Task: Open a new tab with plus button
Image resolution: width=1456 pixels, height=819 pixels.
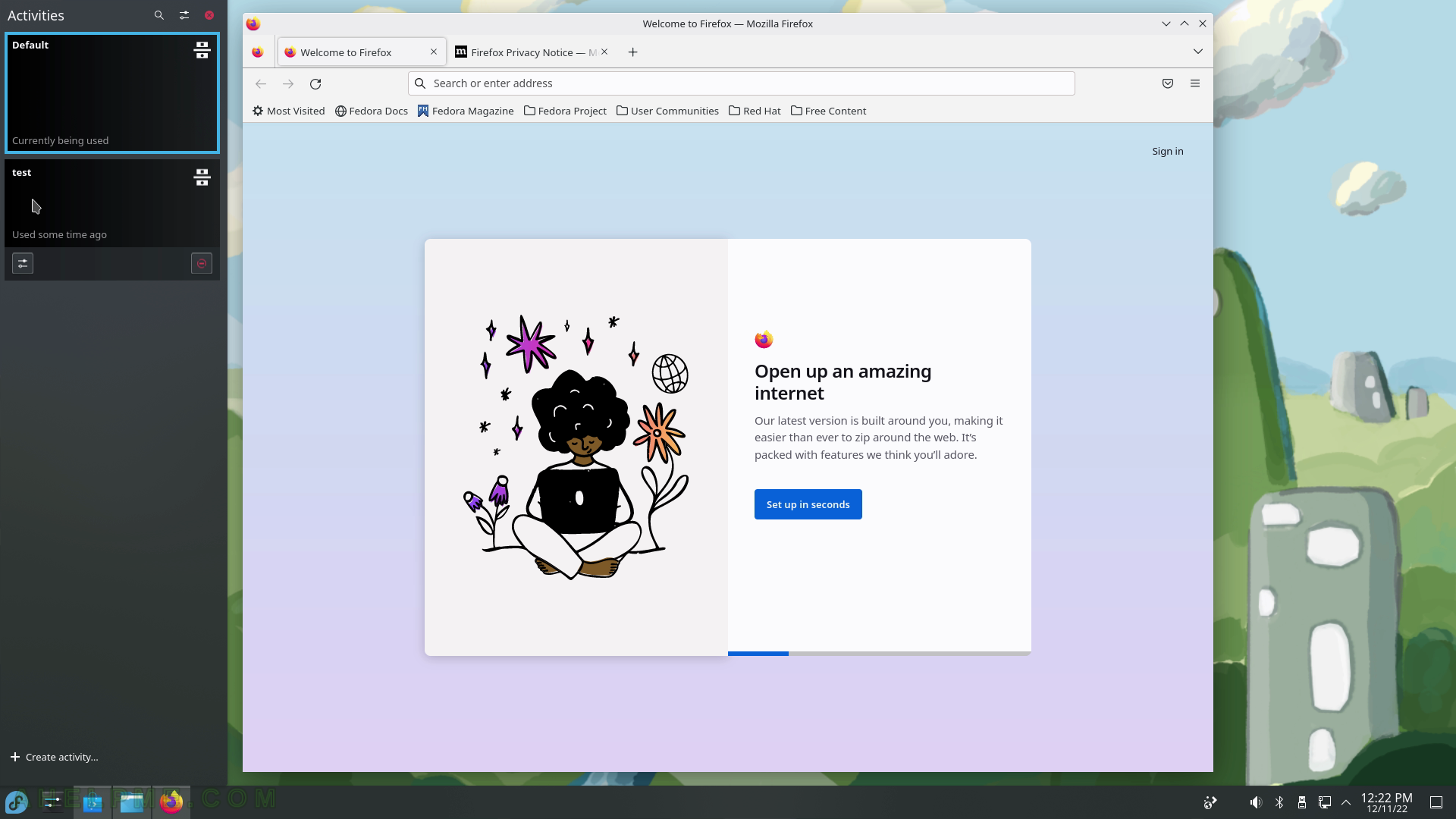Action: pos(632,52)
